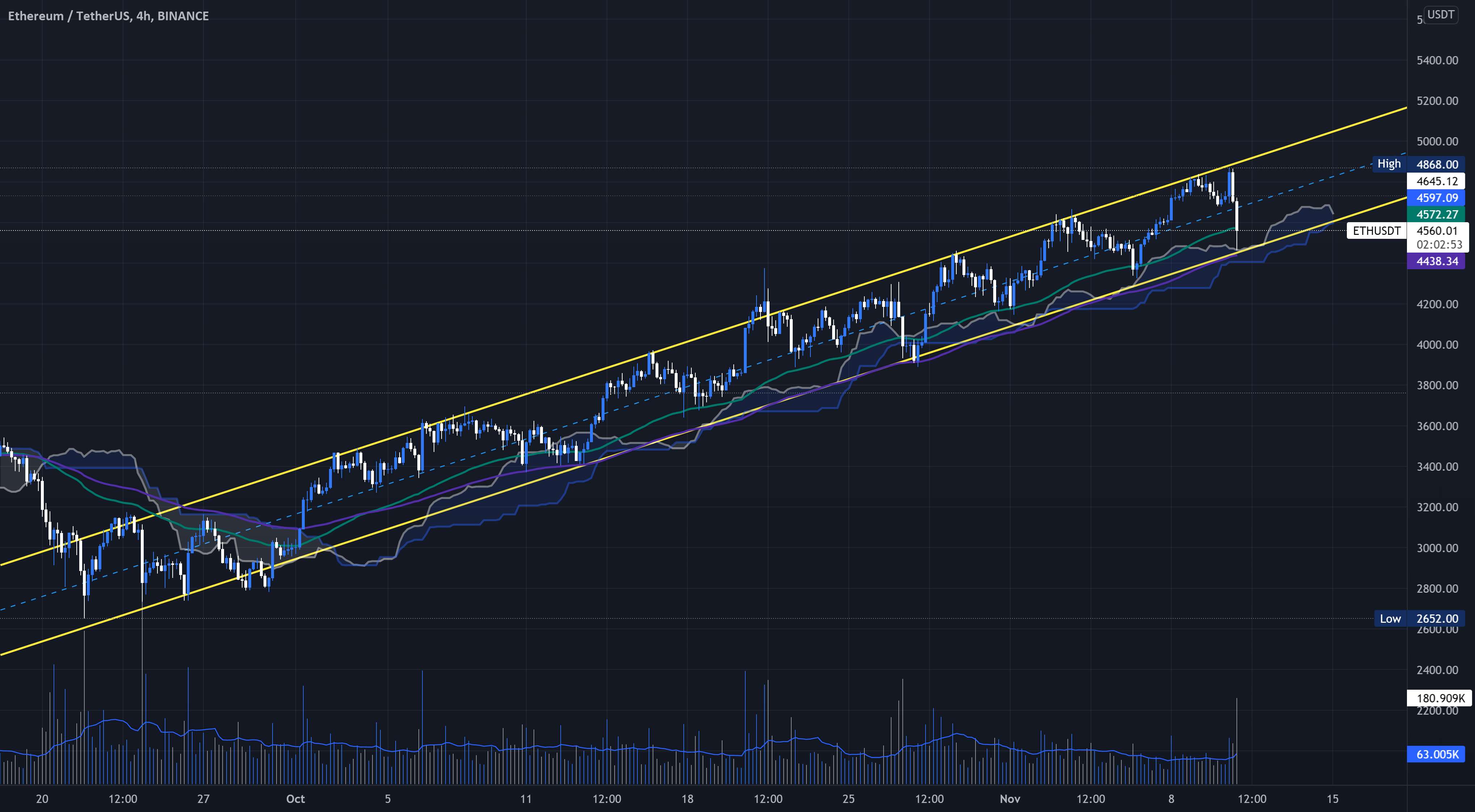Select the blue 4597.09 price label
Screen dimensions: 1475x812
pos(1437,198)
